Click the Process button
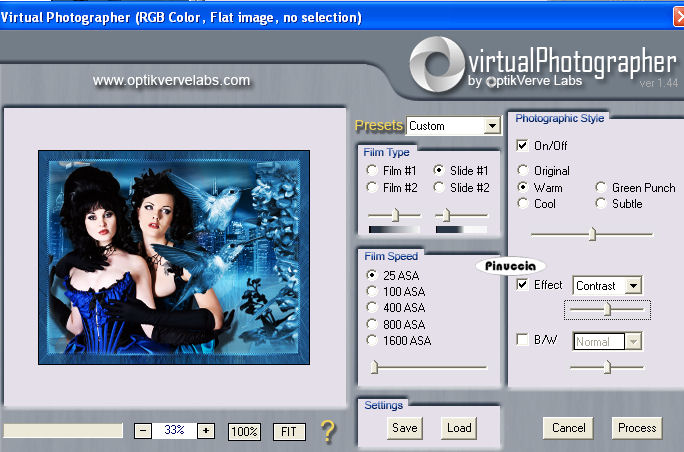This screenshot has height=452, width=684. [x=637, y=428]
